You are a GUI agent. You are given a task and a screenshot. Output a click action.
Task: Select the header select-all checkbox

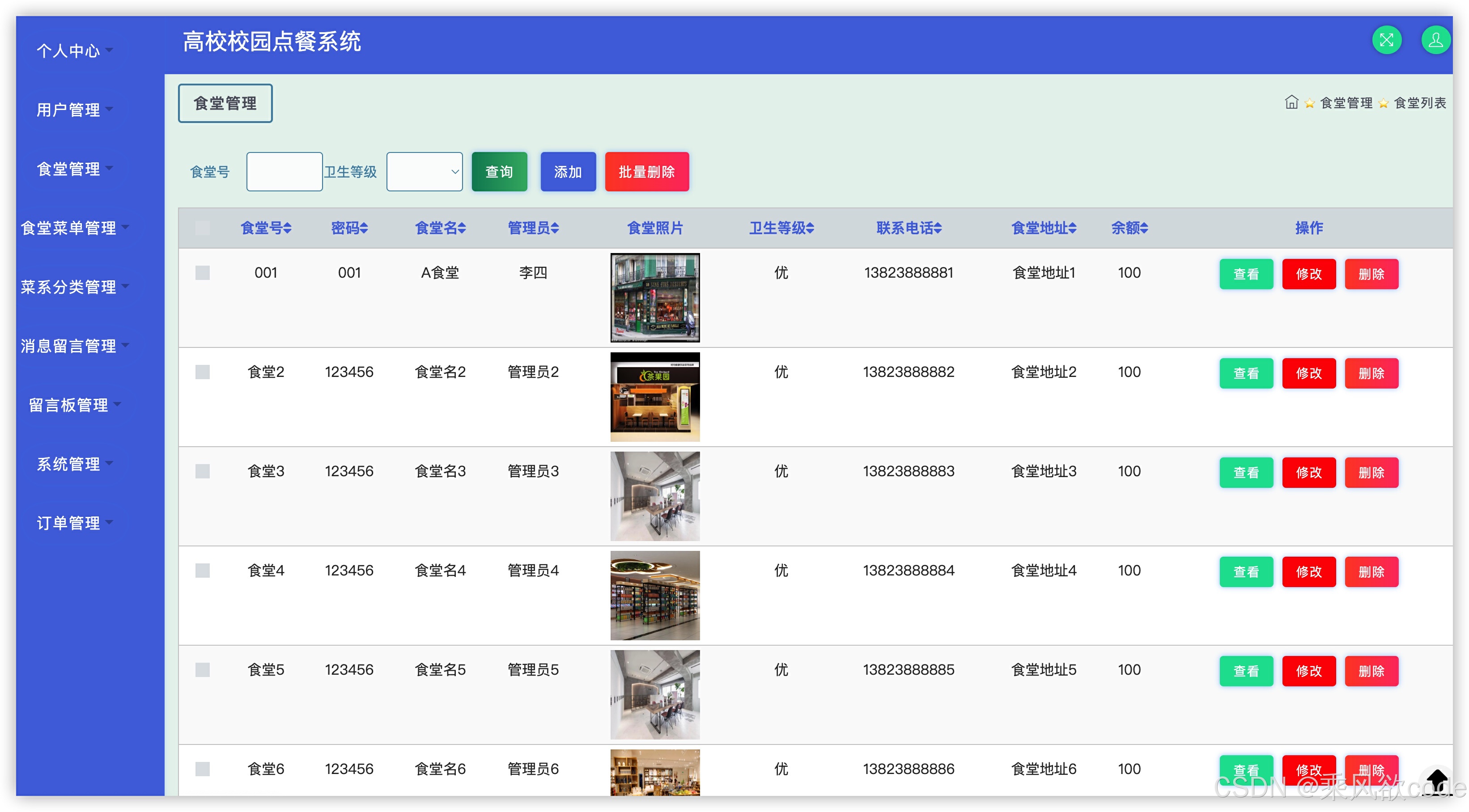tap(203, 228)
